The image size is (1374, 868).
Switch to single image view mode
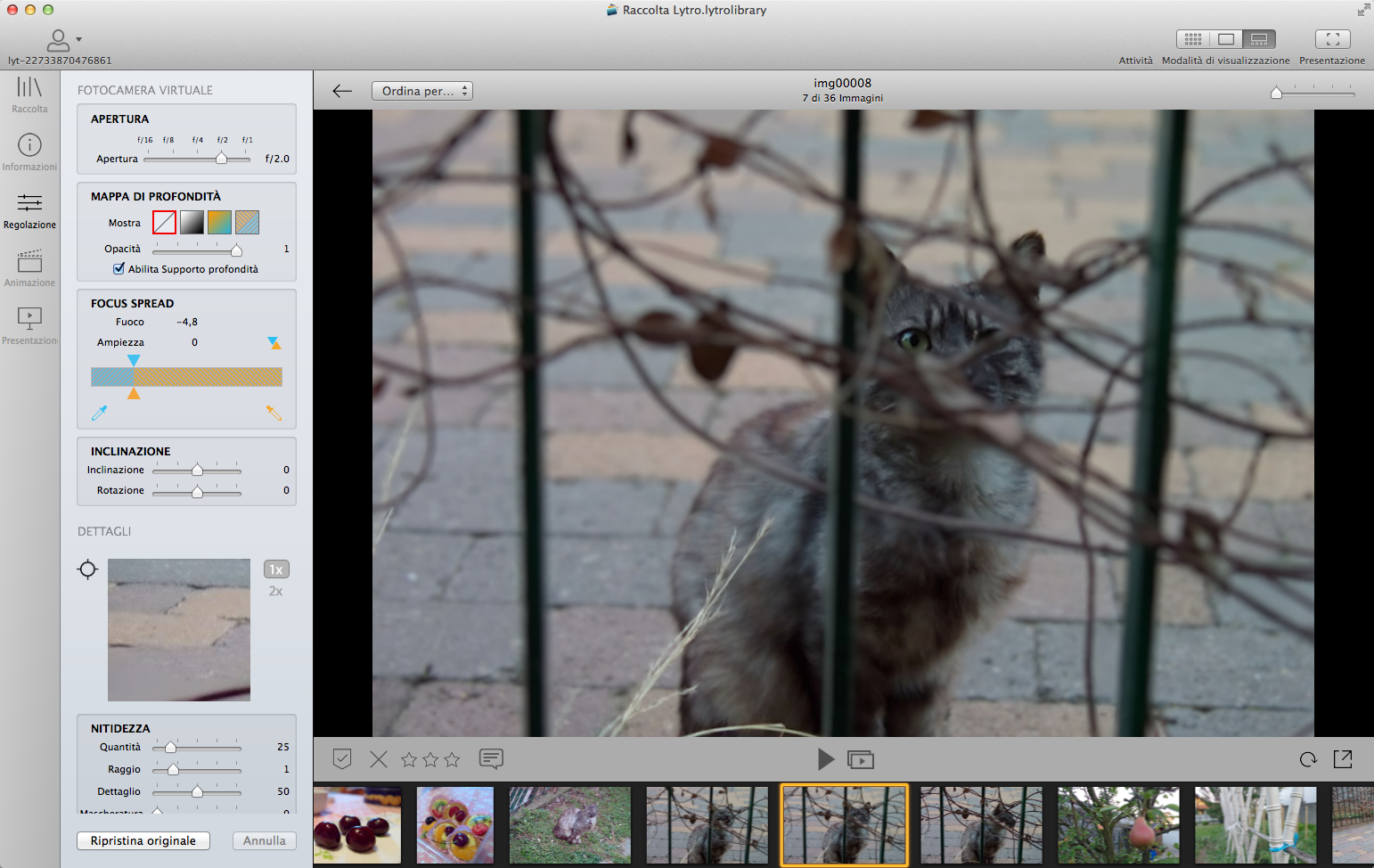[1226, 39]
